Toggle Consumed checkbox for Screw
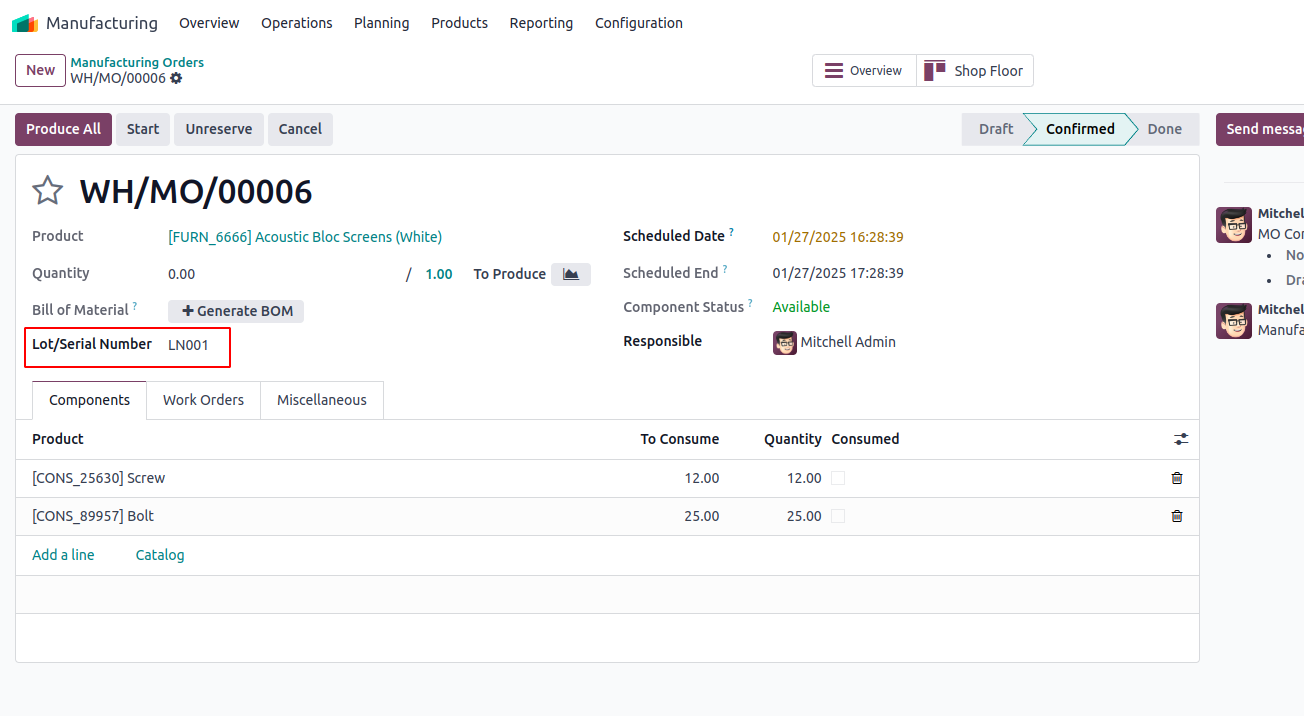Viewport: 1304px width, 716px height. 838,478
